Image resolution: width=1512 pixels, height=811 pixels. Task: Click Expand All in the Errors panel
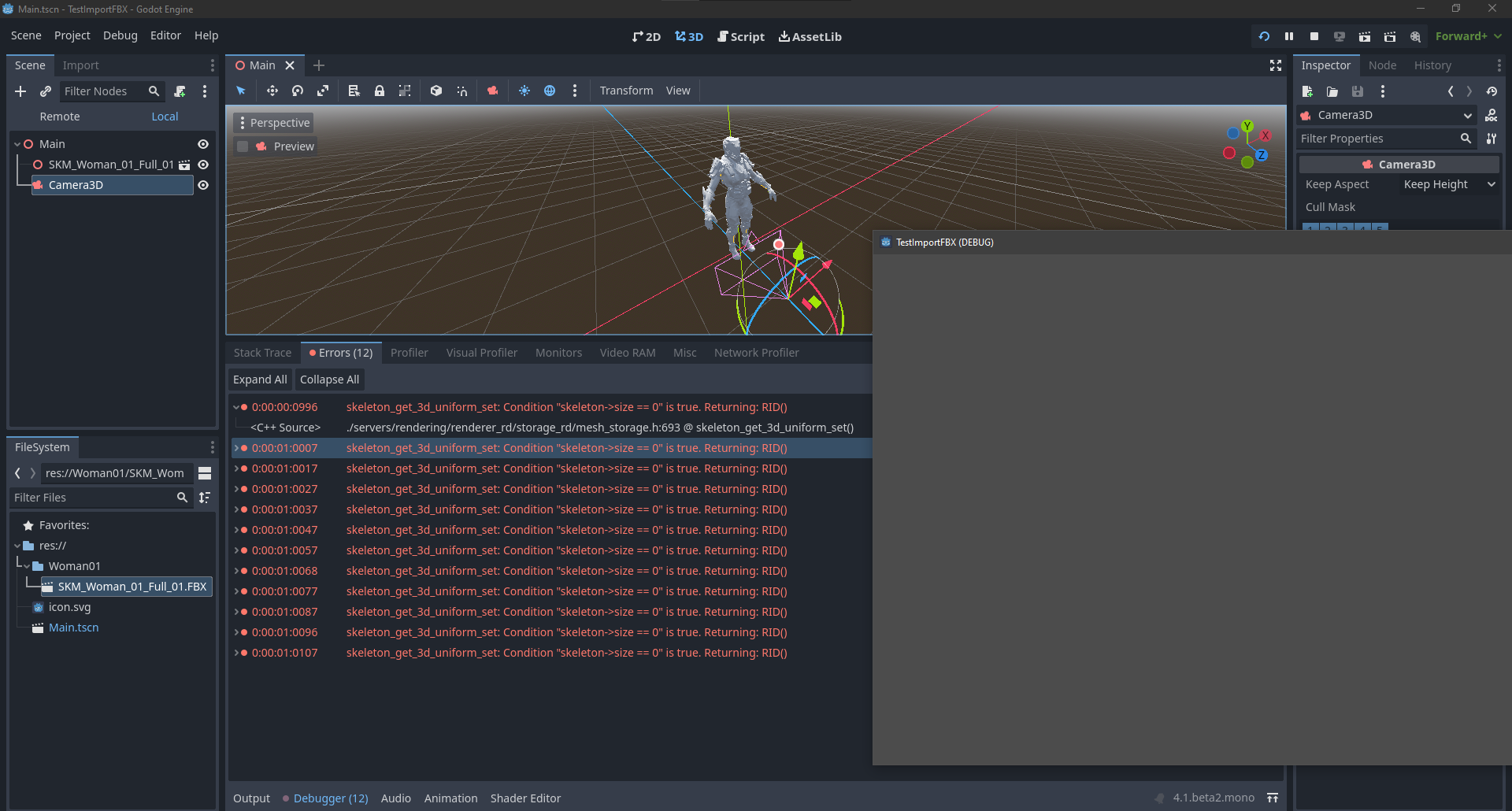pyautogui.click(x=259, y=380)
